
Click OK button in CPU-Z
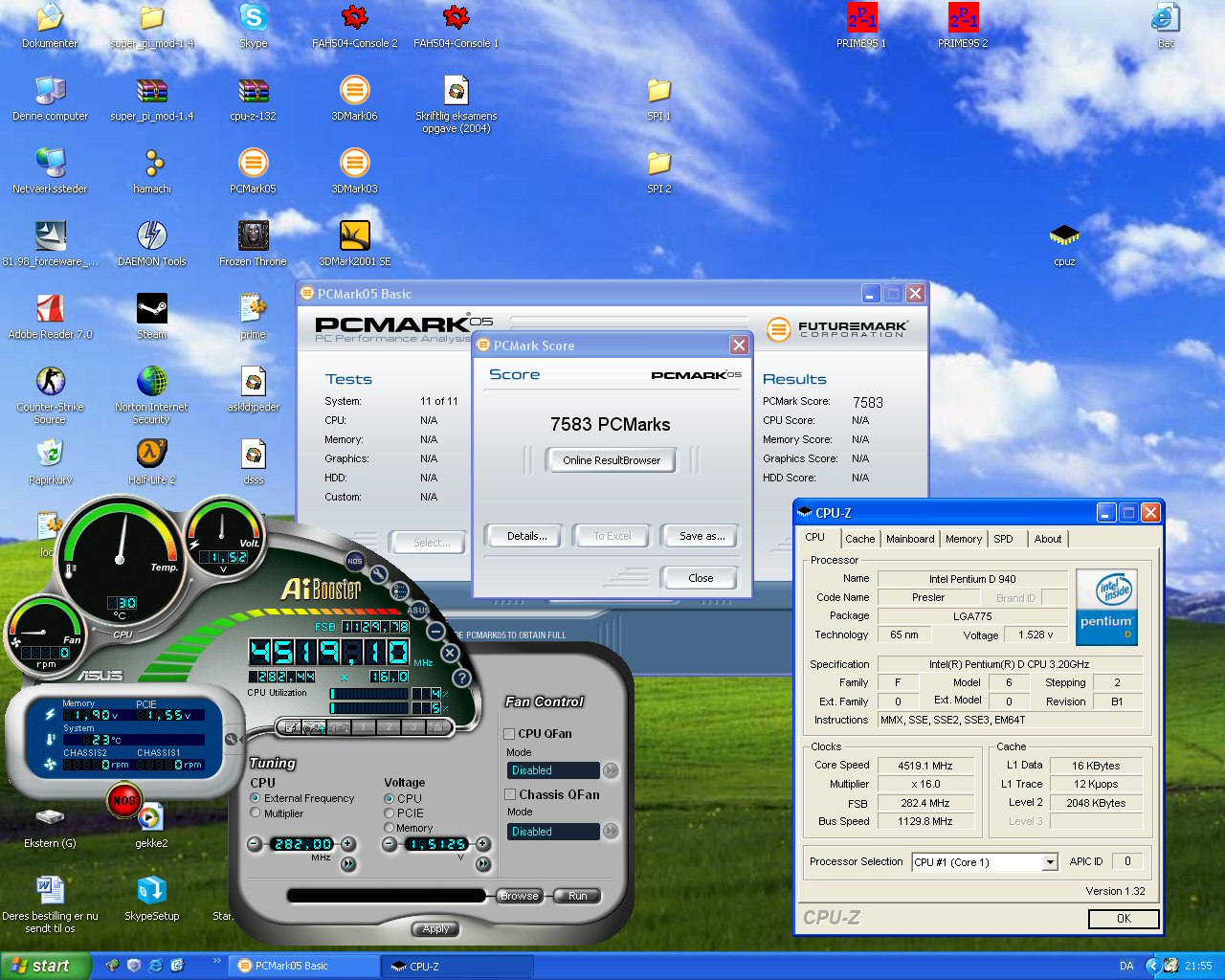1124,919
